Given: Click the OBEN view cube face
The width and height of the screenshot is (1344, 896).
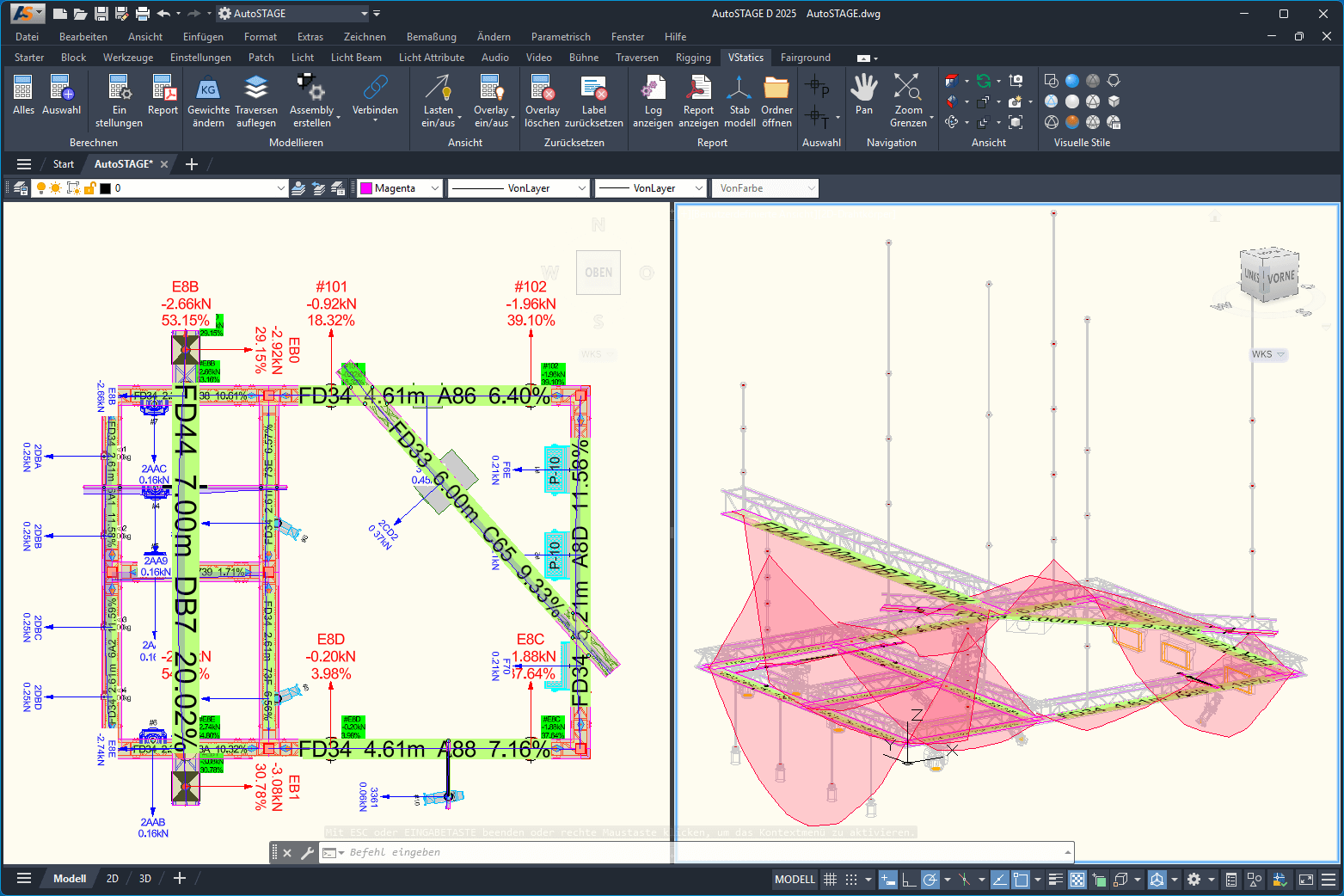Looking at the screenshot, I should coord(598,273).
